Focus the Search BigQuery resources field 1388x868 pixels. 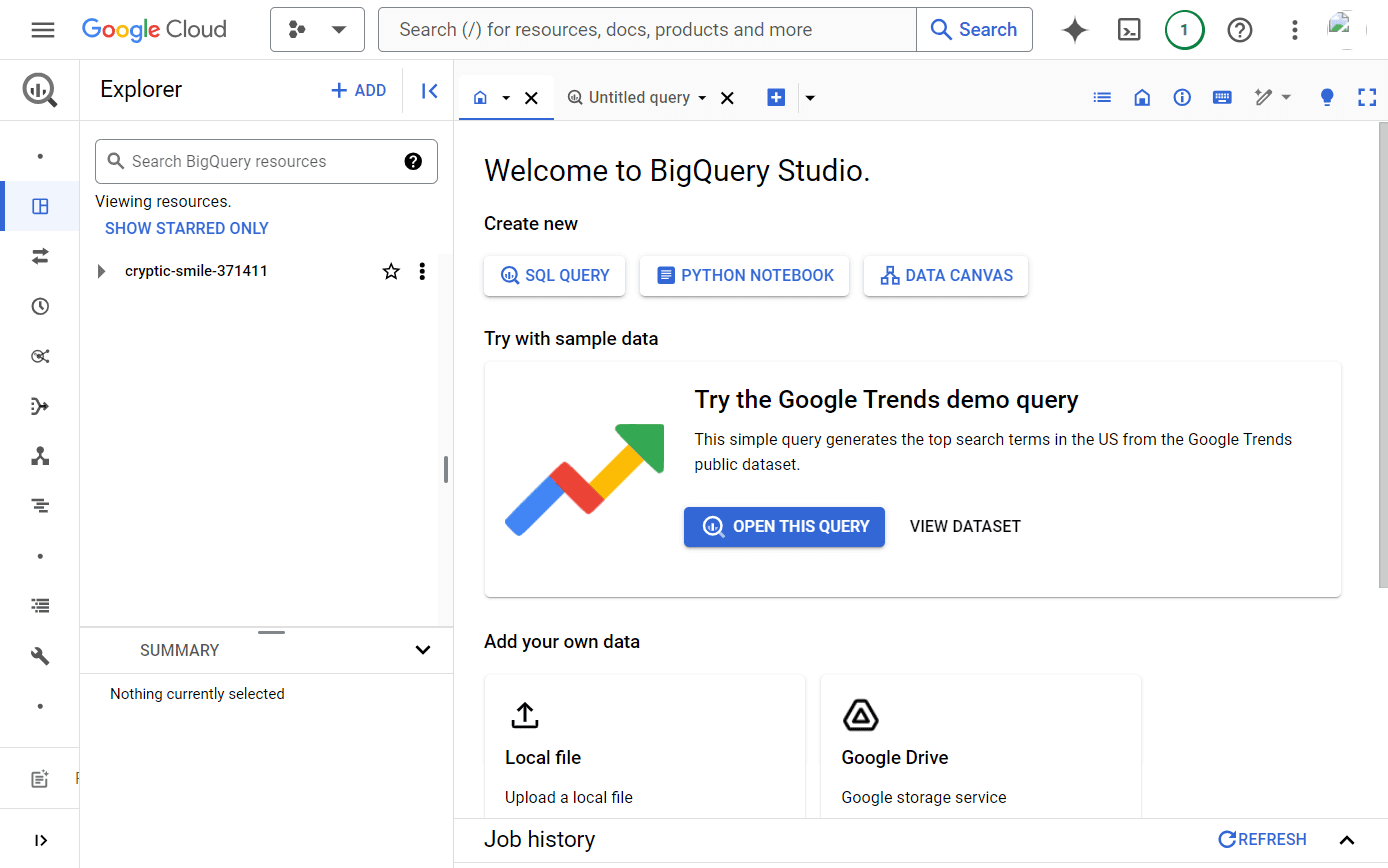(266, 161)
